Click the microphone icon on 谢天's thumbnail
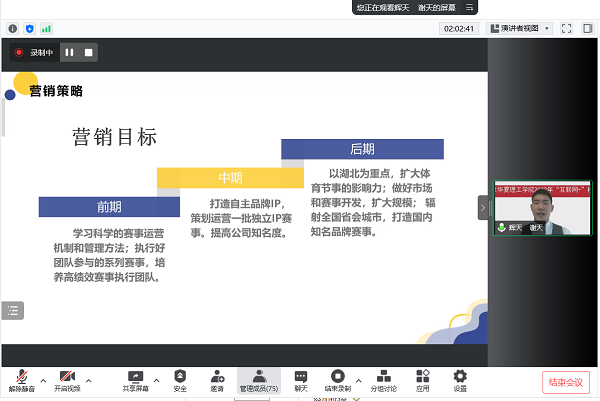Viewport: 600px width, 401px height. click(501, 227)
